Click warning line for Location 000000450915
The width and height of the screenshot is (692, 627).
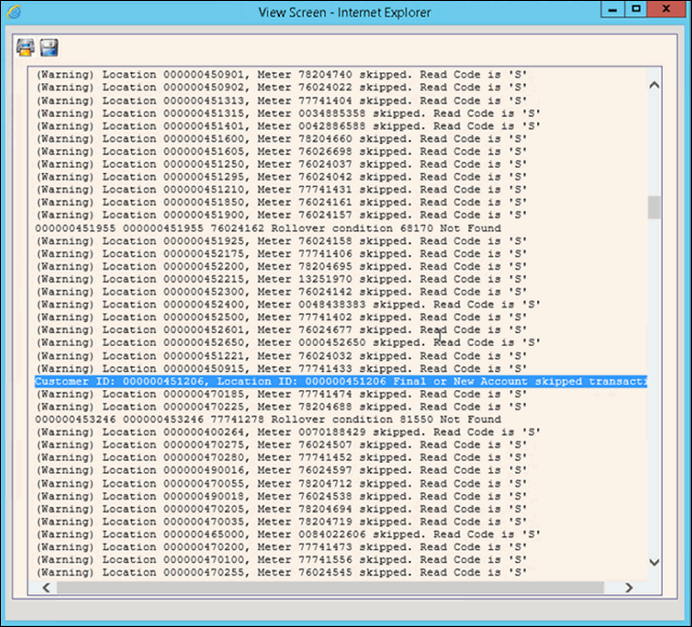click(x=281, y=369)
